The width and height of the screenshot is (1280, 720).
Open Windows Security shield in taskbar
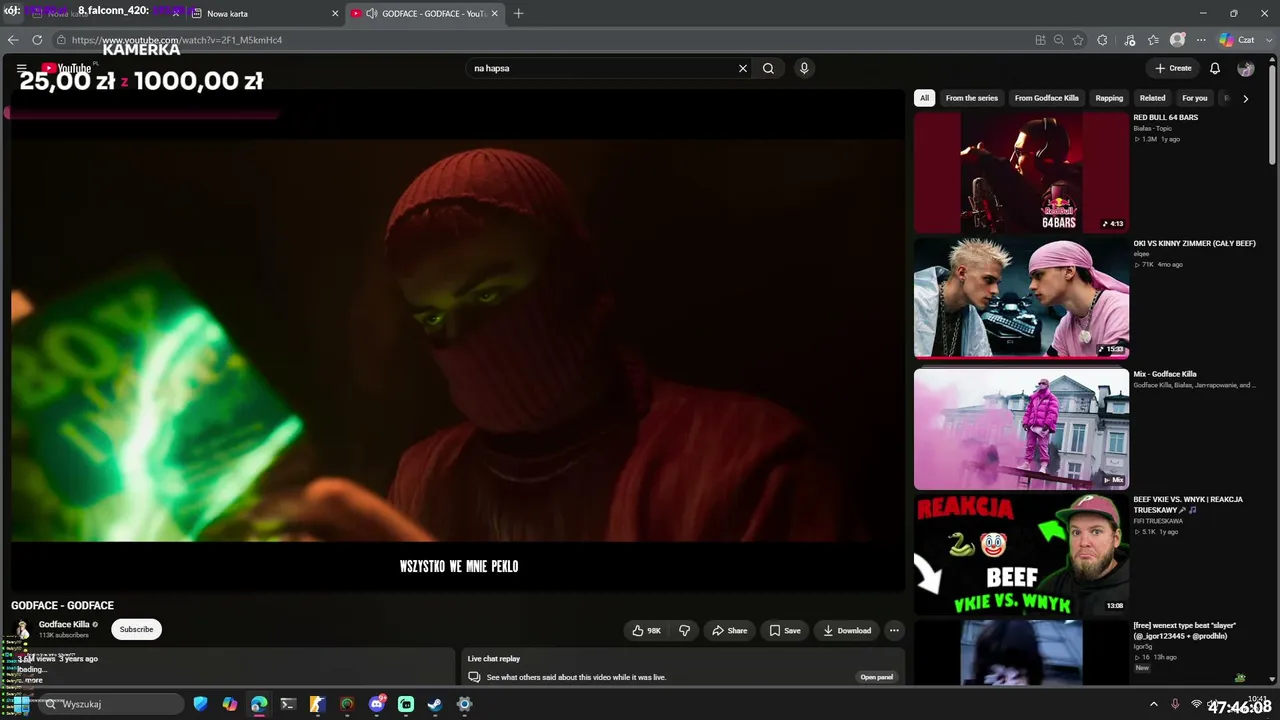click(x=201, y=704)
